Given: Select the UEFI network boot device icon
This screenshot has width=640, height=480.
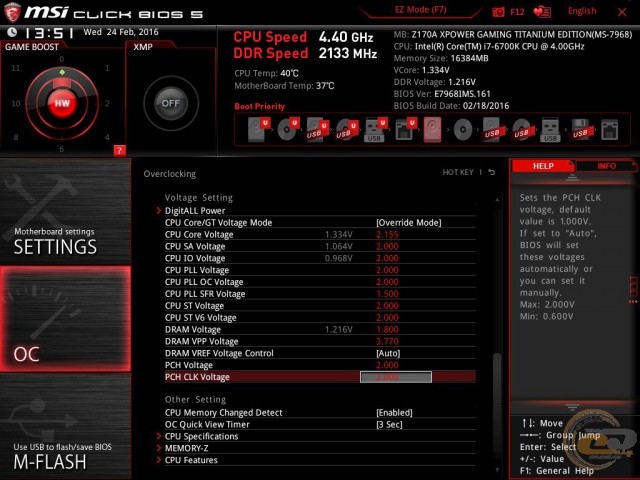Looking at the screenshot, I should pyautogui.click(x=405, y=129).
